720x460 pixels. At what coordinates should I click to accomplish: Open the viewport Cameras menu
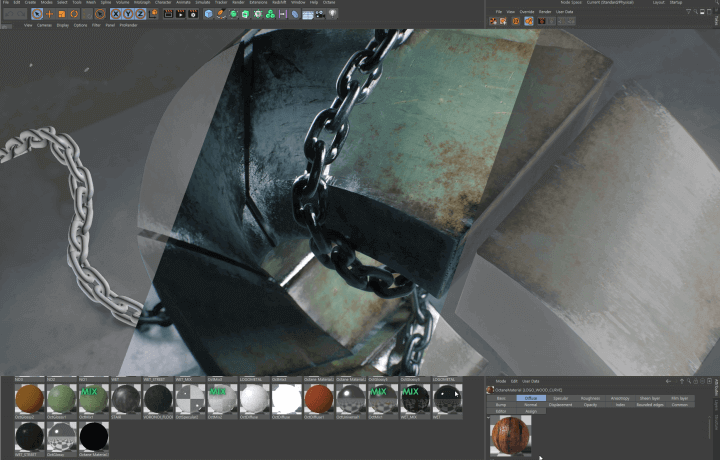[x=45, y=25]
